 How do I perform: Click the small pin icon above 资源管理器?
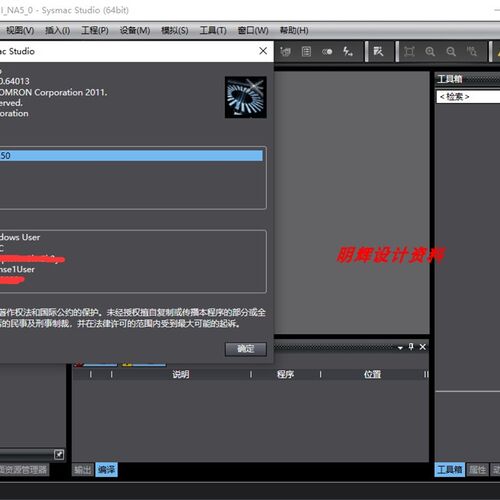point(59,454)
